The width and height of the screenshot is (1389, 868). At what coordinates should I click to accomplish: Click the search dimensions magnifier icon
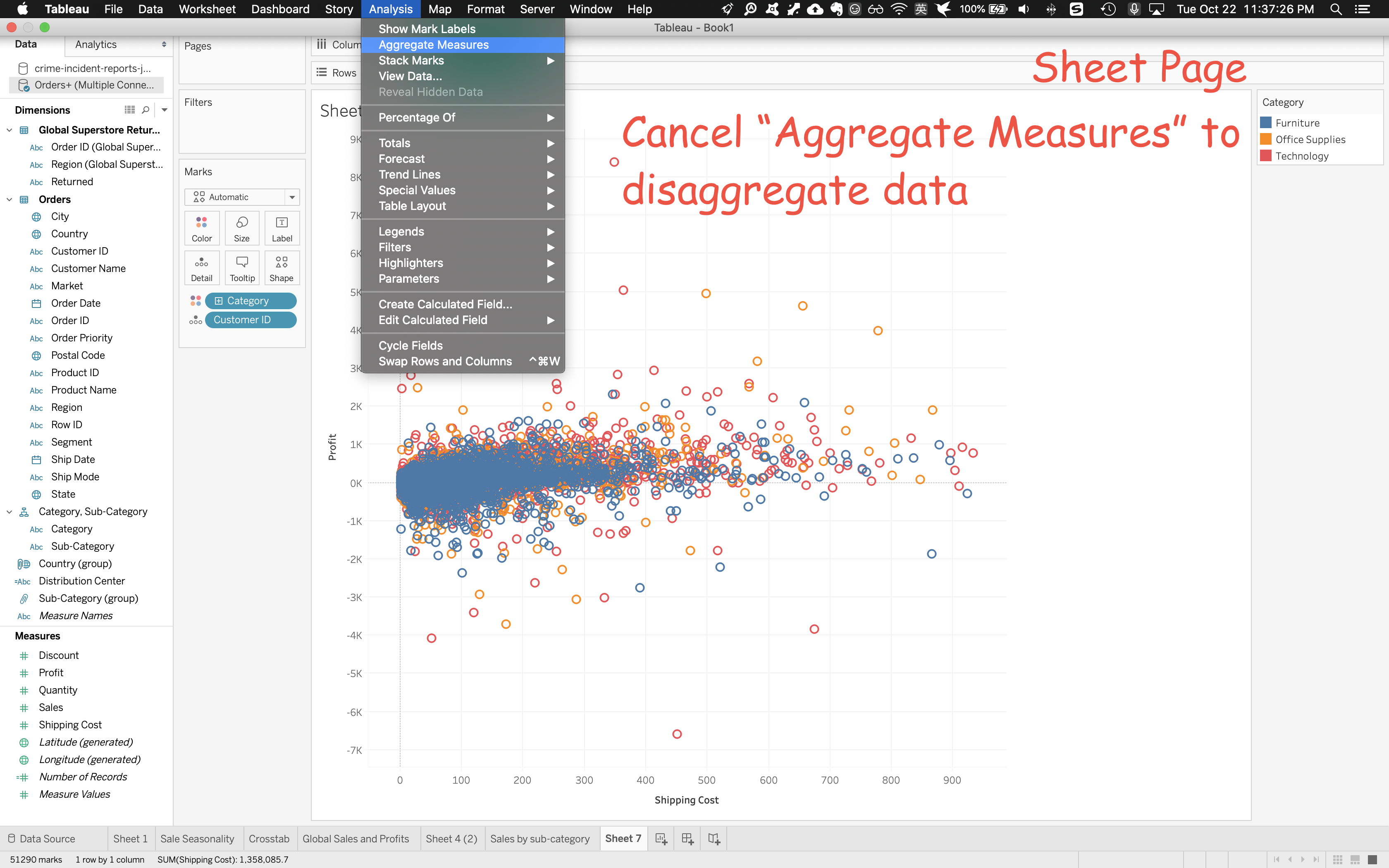146,110
